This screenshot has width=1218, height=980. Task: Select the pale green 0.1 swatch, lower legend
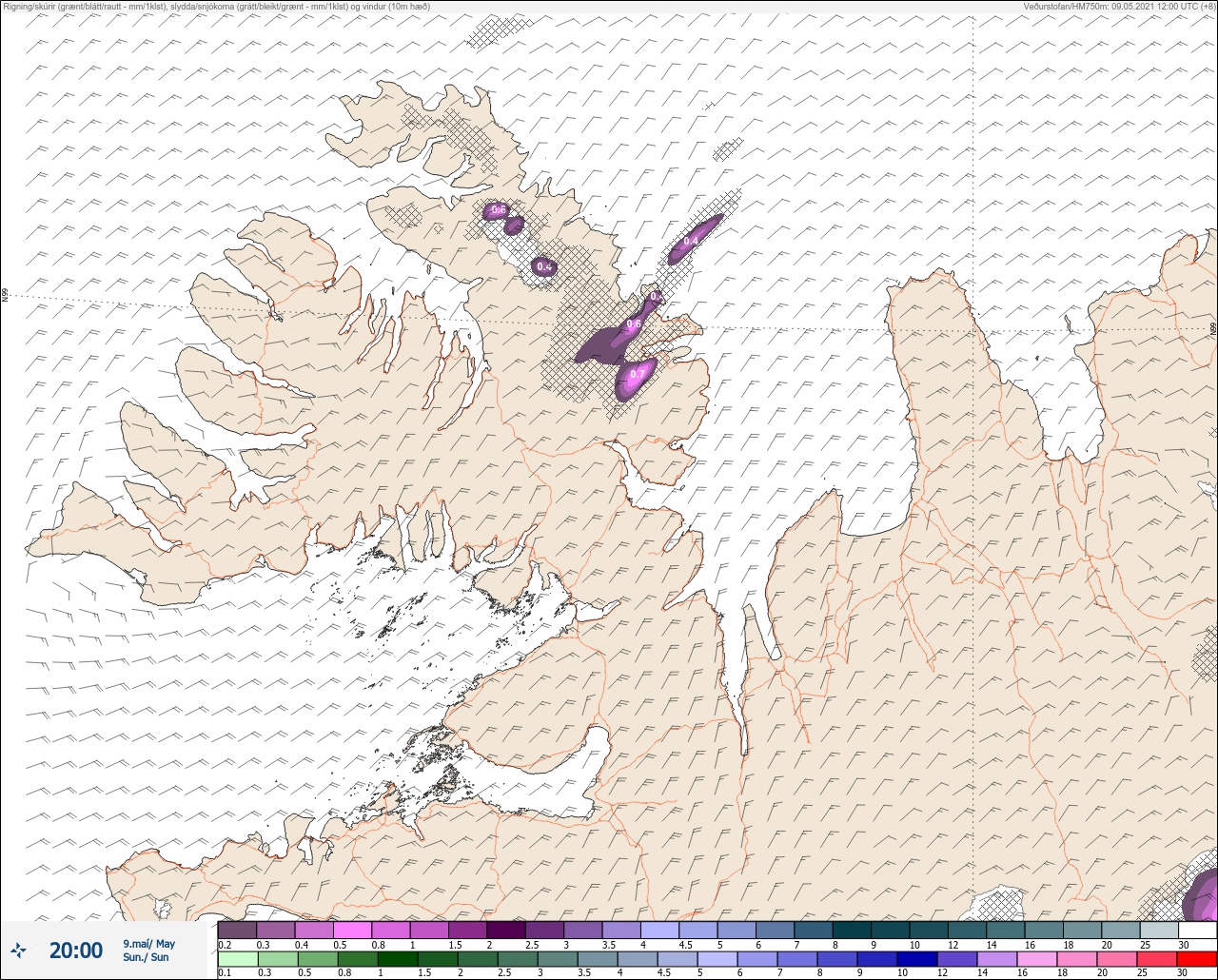[x=237, y=959]
